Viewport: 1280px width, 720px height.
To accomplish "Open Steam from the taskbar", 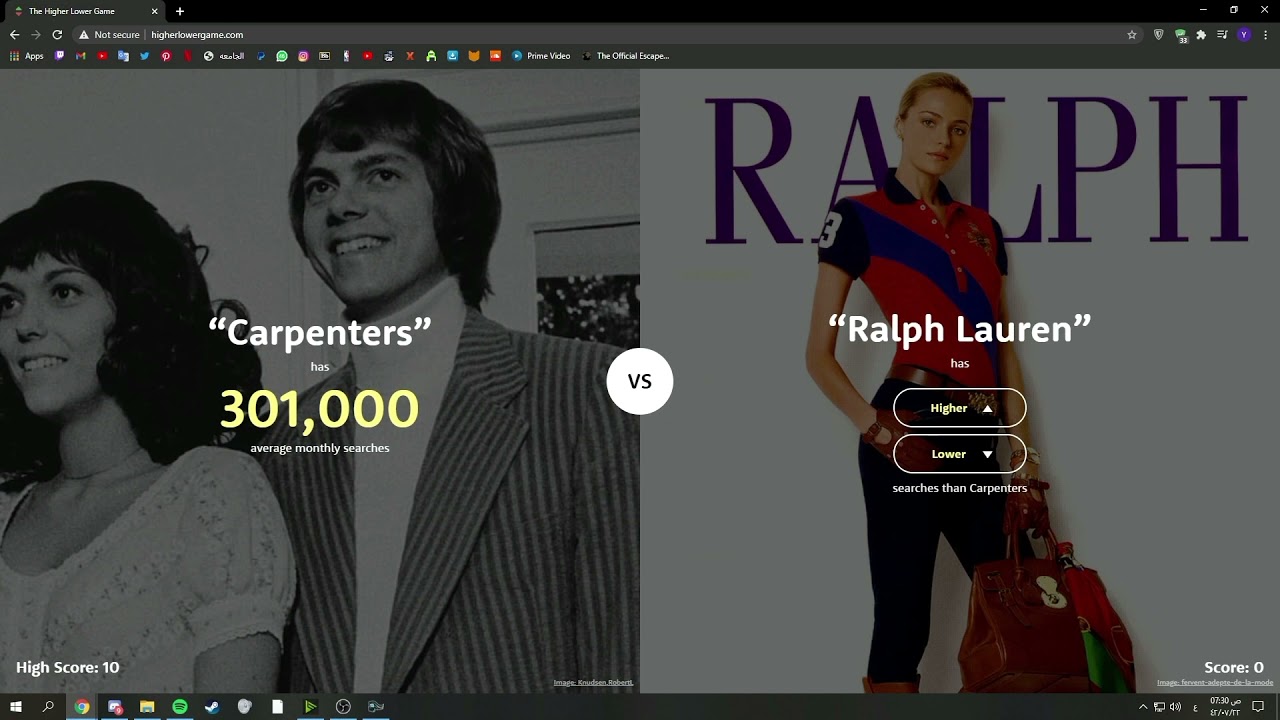I will tap(212, 707).
